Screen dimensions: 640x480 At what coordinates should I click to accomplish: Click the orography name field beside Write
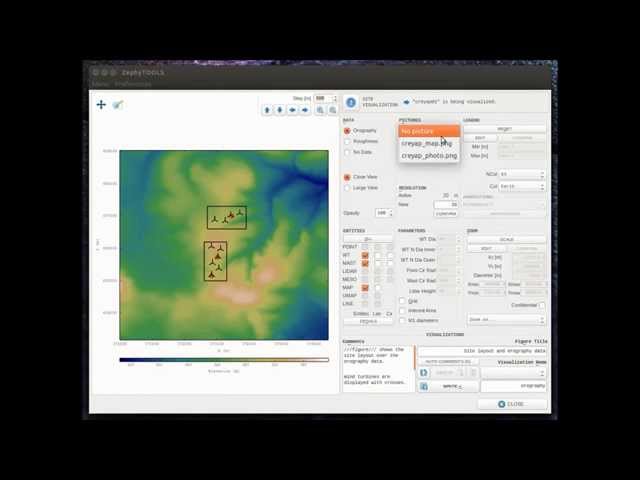click(513, 386)
